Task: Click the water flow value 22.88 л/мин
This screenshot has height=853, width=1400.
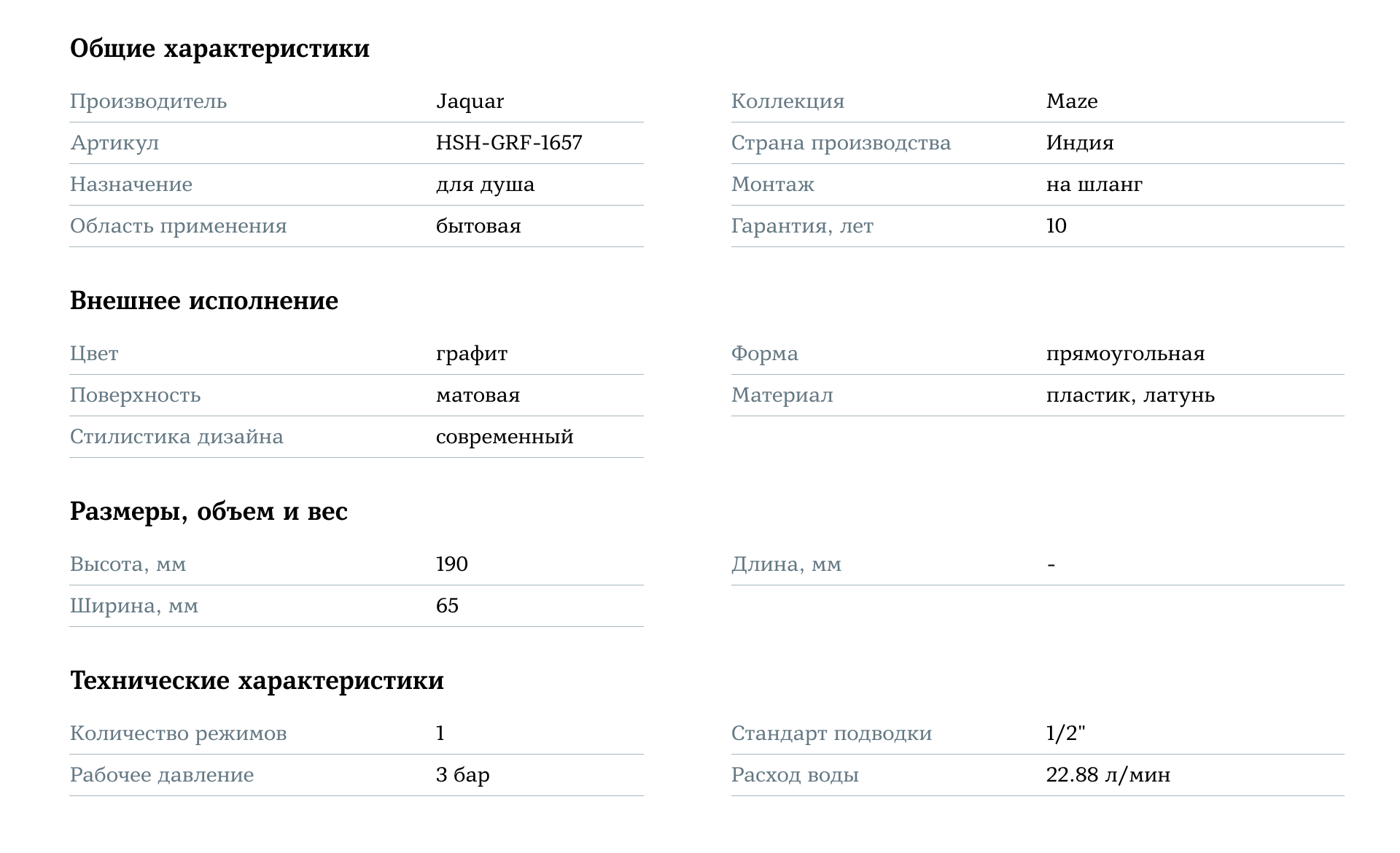Action: (x=1108, y=775)
